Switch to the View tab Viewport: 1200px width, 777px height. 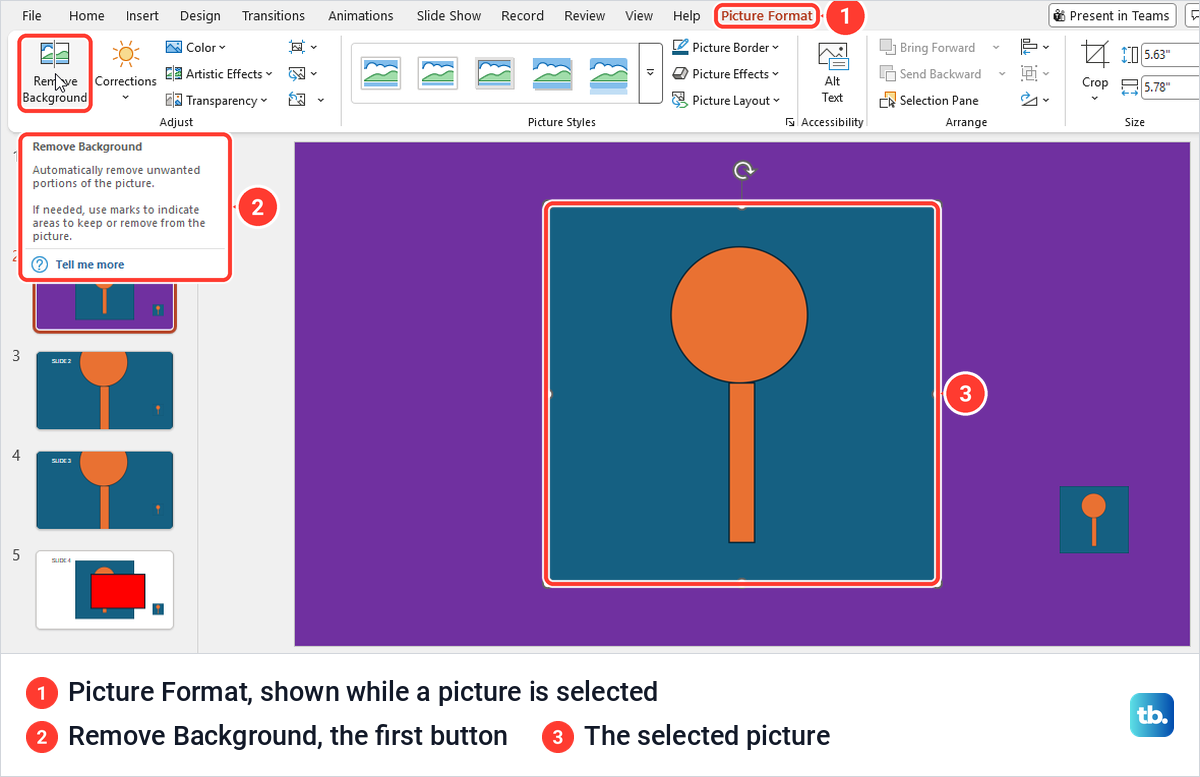point(639,16)
